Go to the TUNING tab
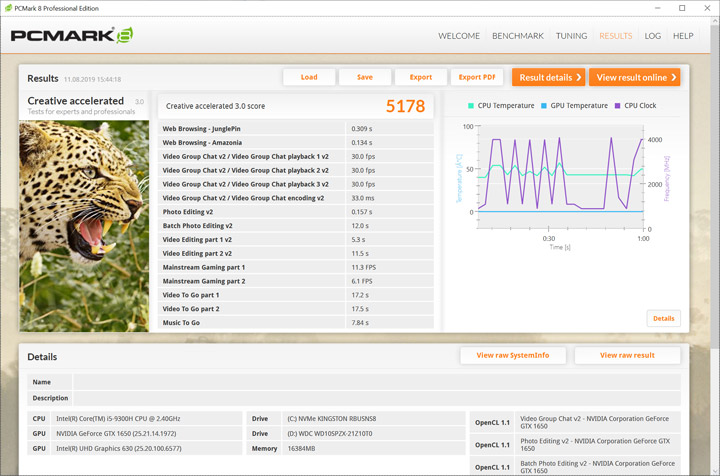Viewport: 720px width, 476px height. pyautogui.click(x=571, y=36)
